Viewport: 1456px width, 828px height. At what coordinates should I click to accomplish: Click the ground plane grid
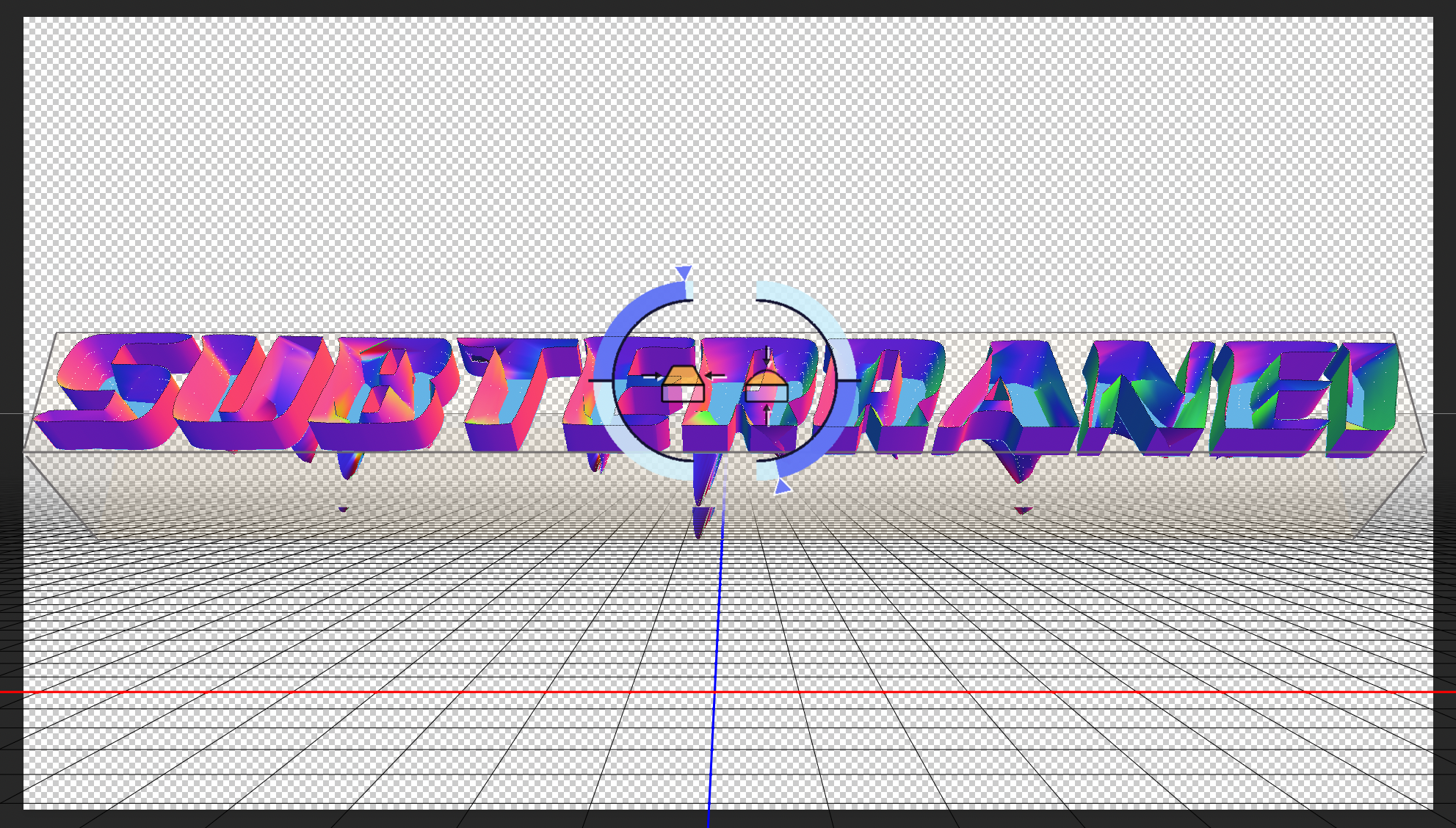pos(1028,624)
